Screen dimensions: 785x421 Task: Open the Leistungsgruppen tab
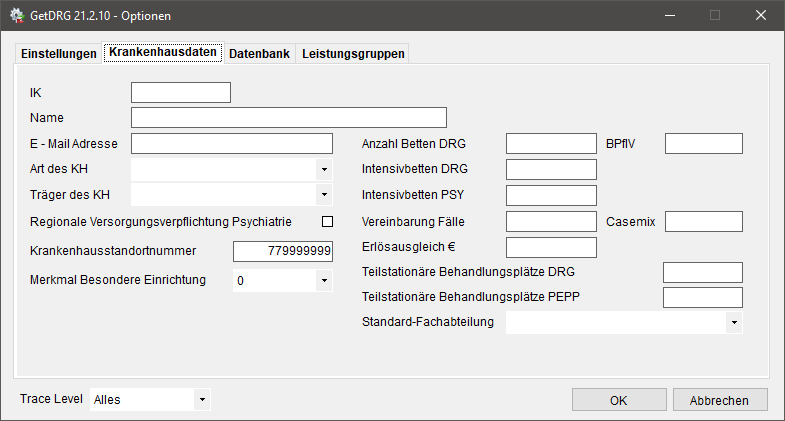click(x=353, y=54)
